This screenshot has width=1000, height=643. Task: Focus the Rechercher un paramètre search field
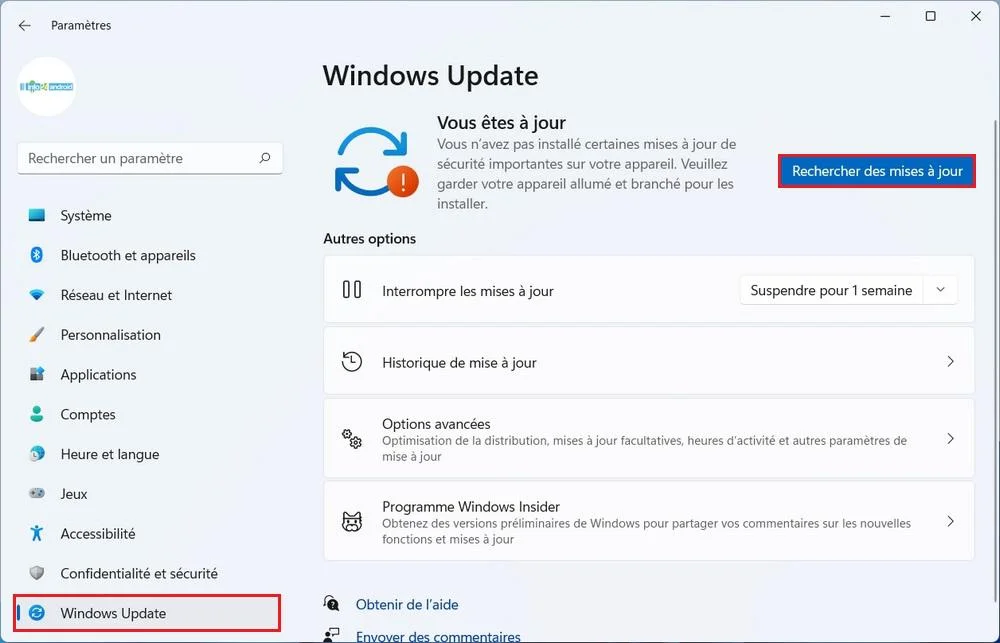[x=150, y=158]
